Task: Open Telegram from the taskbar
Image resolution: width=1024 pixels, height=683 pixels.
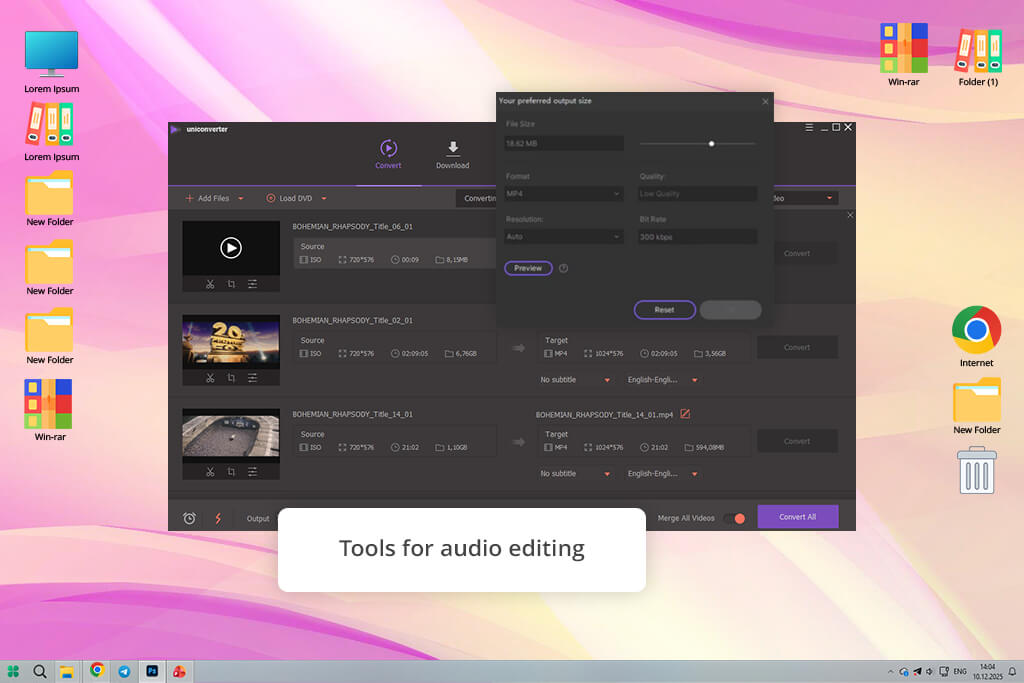Action: tap(124, 671)
